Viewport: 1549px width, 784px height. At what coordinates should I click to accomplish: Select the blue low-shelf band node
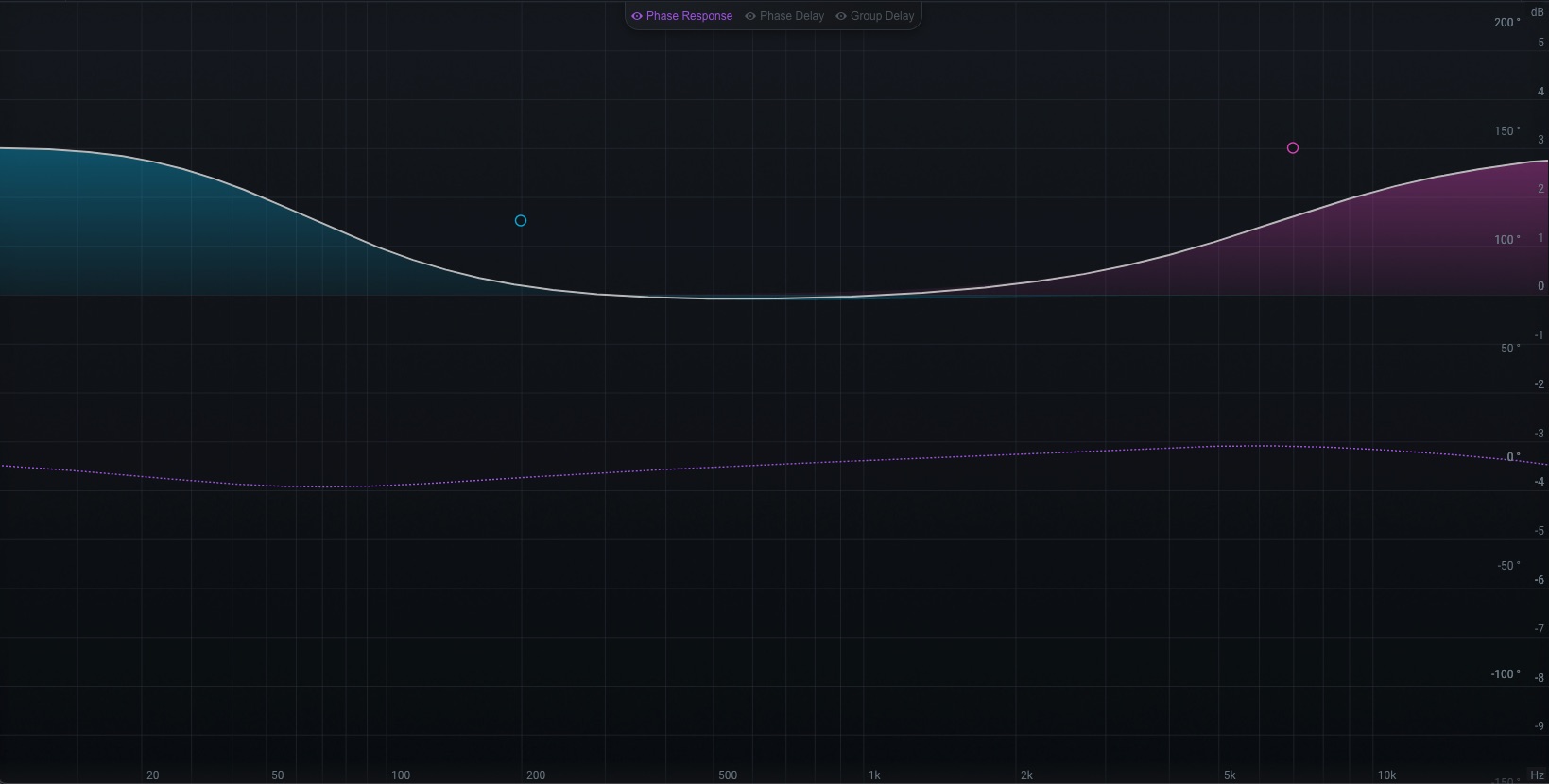521,221
